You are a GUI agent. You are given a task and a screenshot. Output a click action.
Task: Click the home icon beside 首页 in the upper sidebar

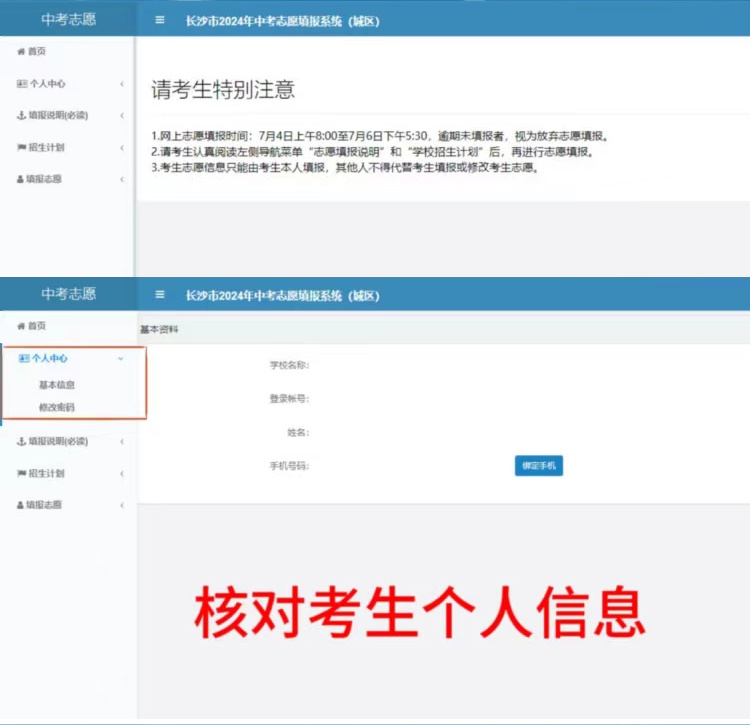coord(21,52)
